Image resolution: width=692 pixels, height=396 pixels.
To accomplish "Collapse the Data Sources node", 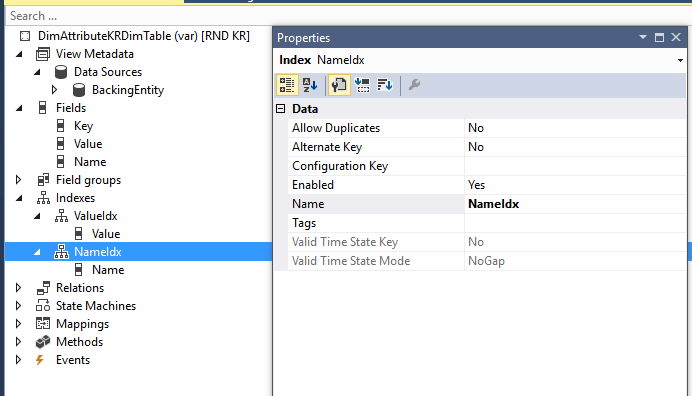I will click(x=37, y=72).
